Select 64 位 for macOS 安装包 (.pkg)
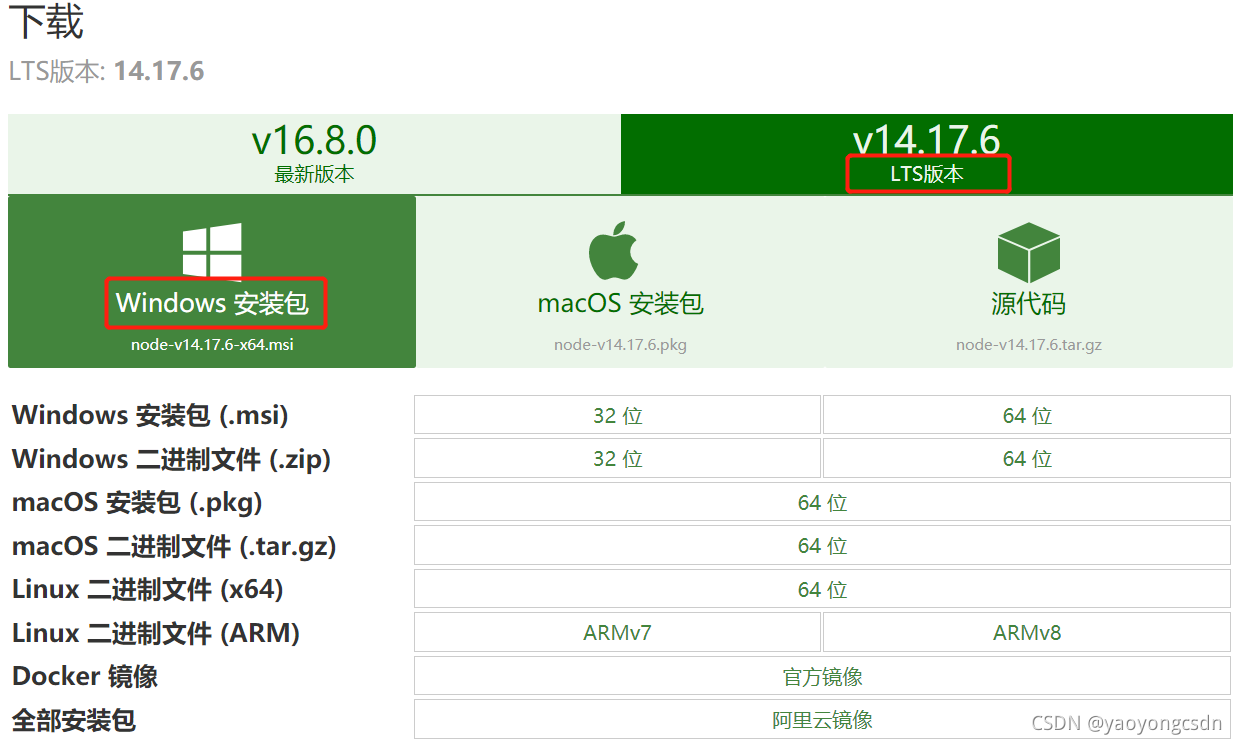 [823, 502]
